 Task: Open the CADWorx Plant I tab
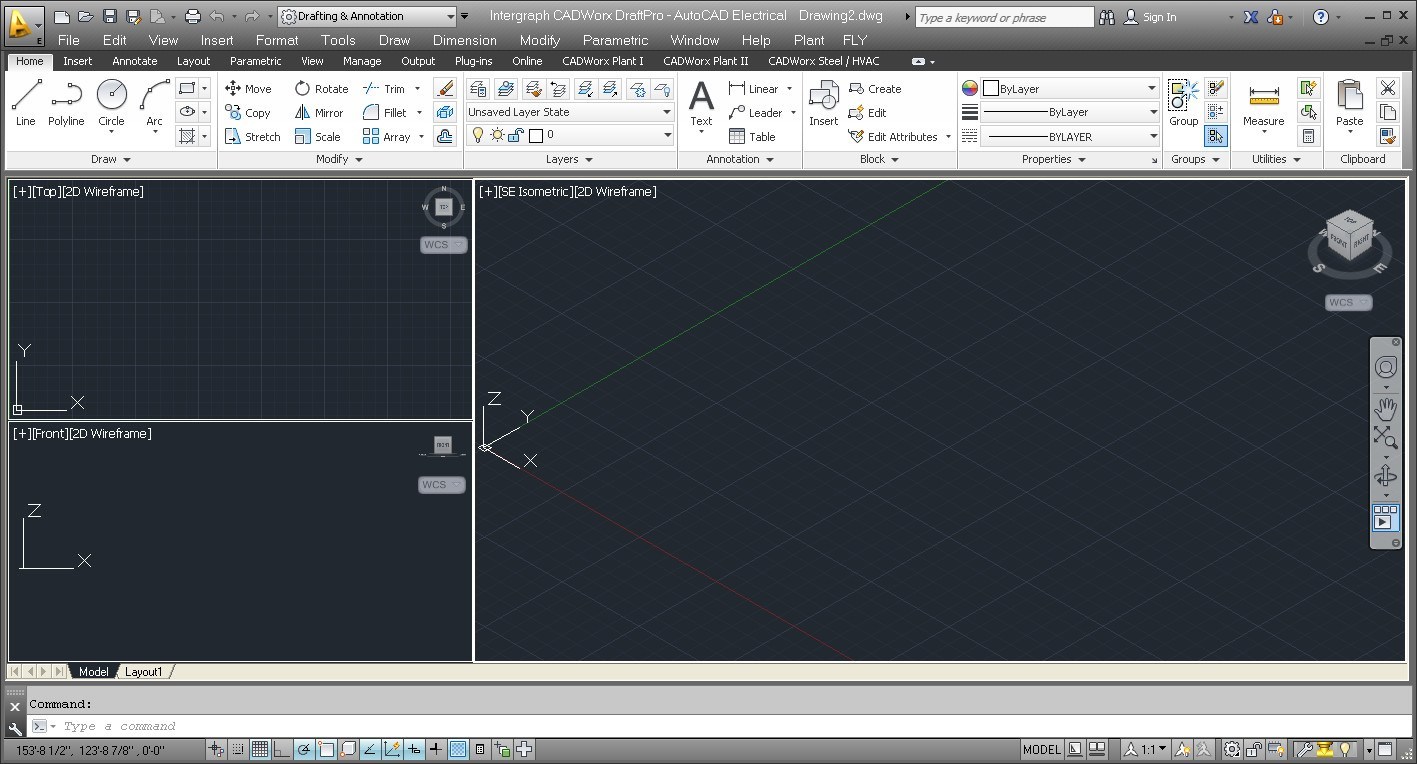click(x=603, y=61)
